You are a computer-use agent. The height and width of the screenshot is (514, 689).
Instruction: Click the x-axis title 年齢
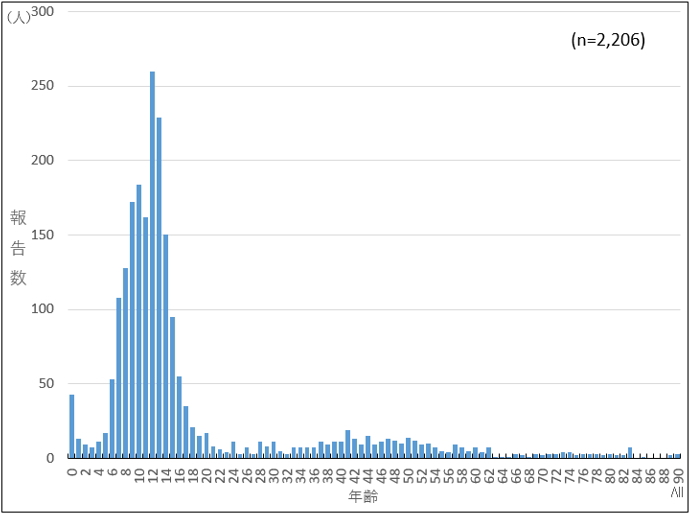click(363, 497)
